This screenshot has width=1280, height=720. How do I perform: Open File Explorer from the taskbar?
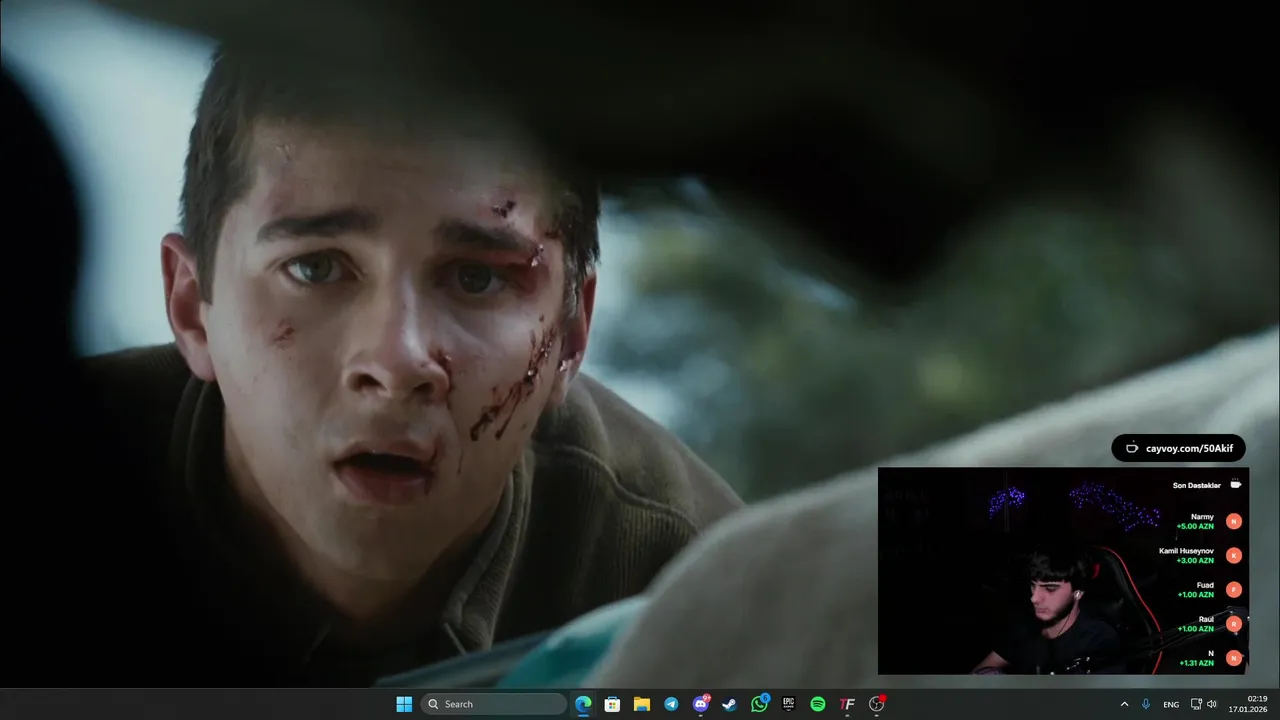(x=641, y=704)
